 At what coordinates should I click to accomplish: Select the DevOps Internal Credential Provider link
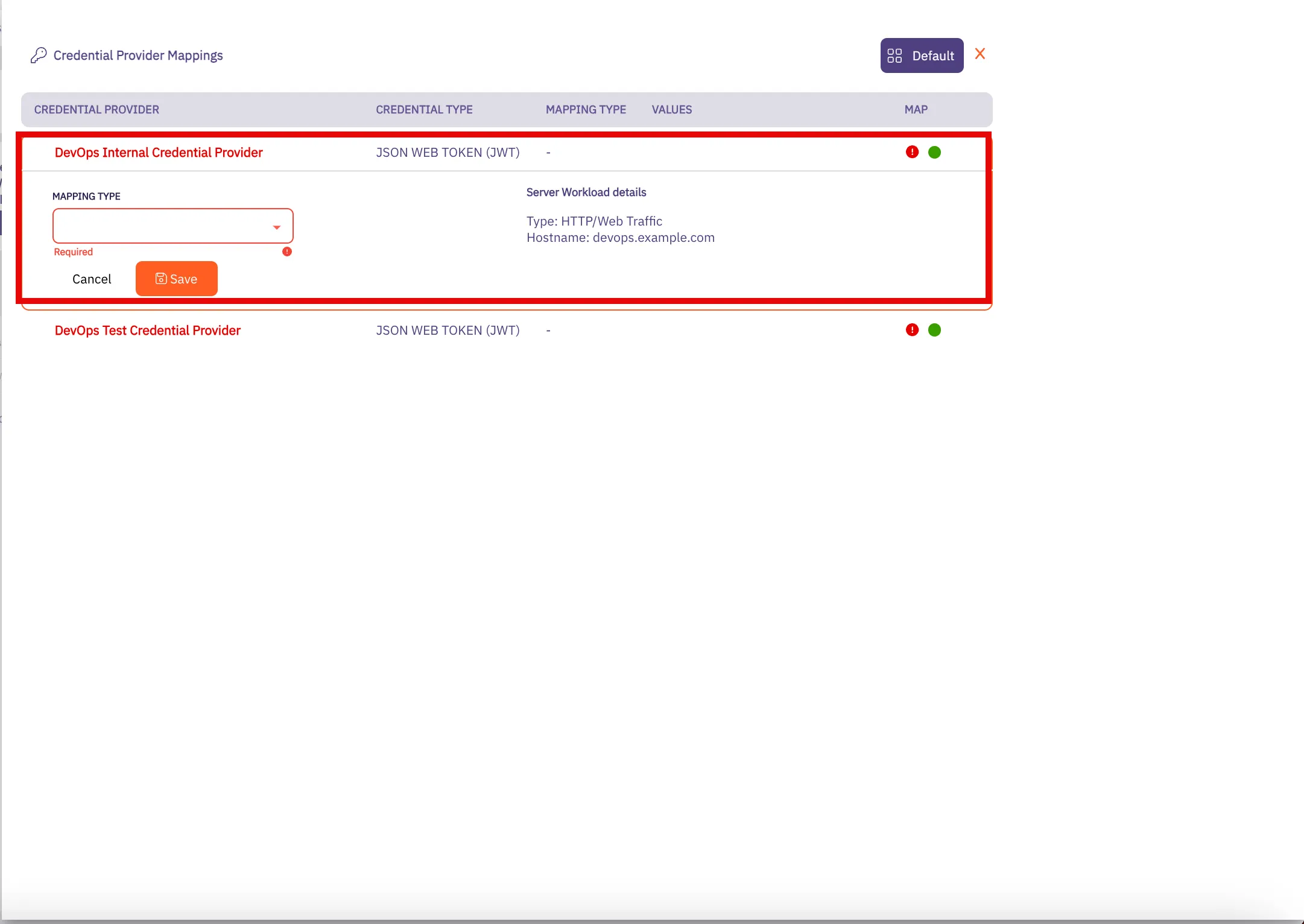[157, 152]
